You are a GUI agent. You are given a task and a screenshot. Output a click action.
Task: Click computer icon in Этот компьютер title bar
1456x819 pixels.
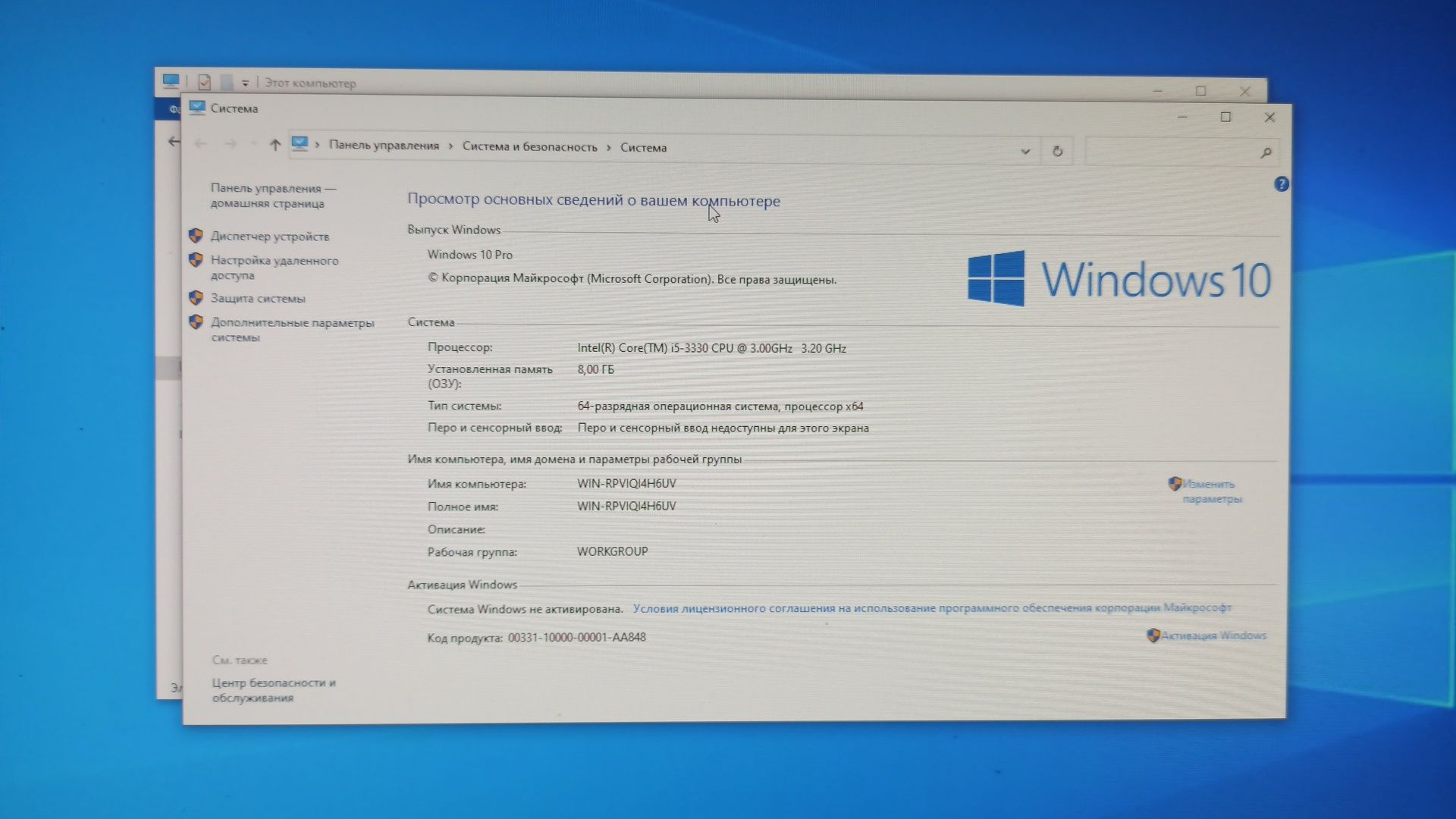click(171, 80)
